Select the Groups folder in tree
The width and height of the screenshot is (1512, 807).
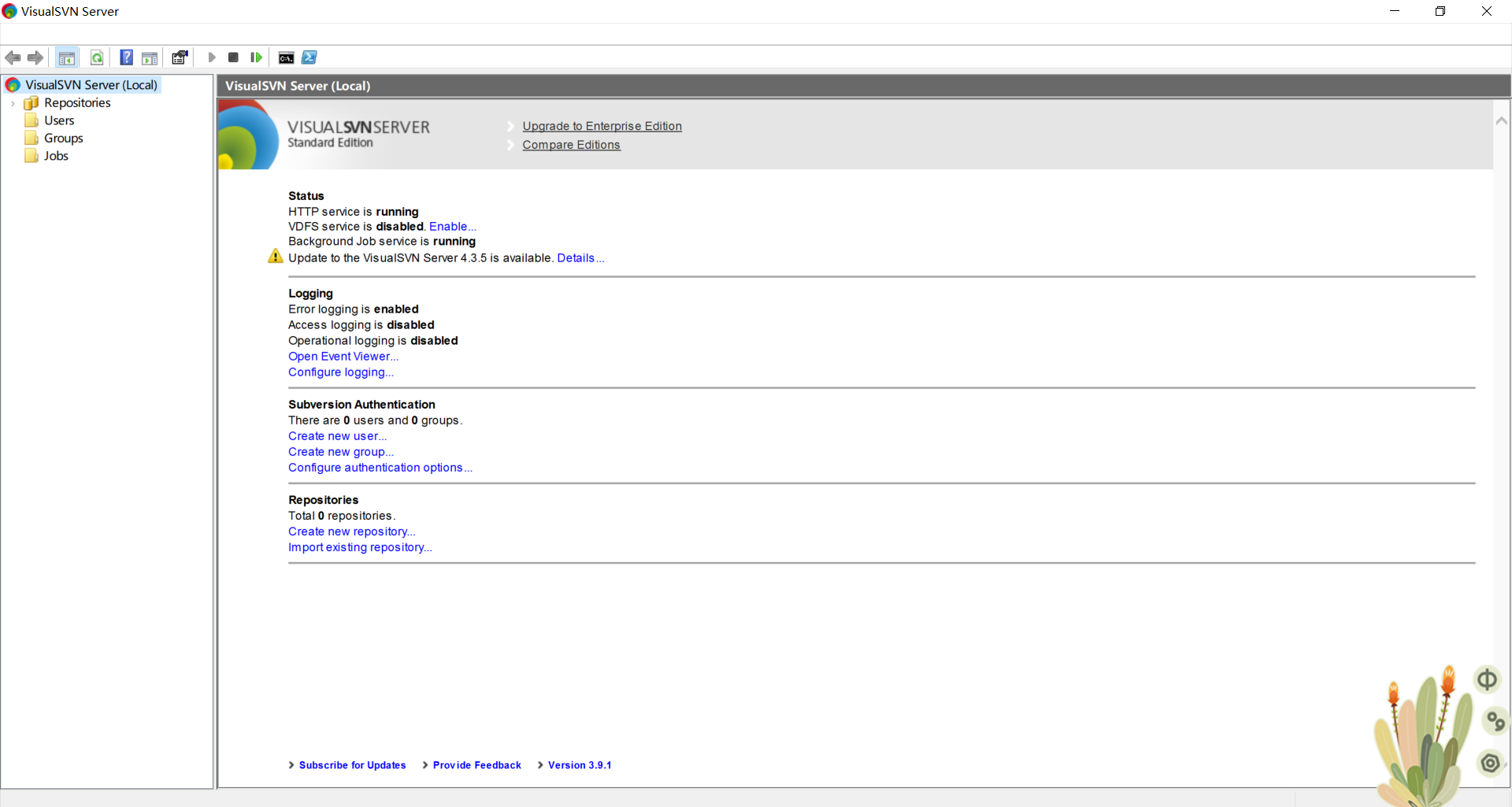(63, 139)
